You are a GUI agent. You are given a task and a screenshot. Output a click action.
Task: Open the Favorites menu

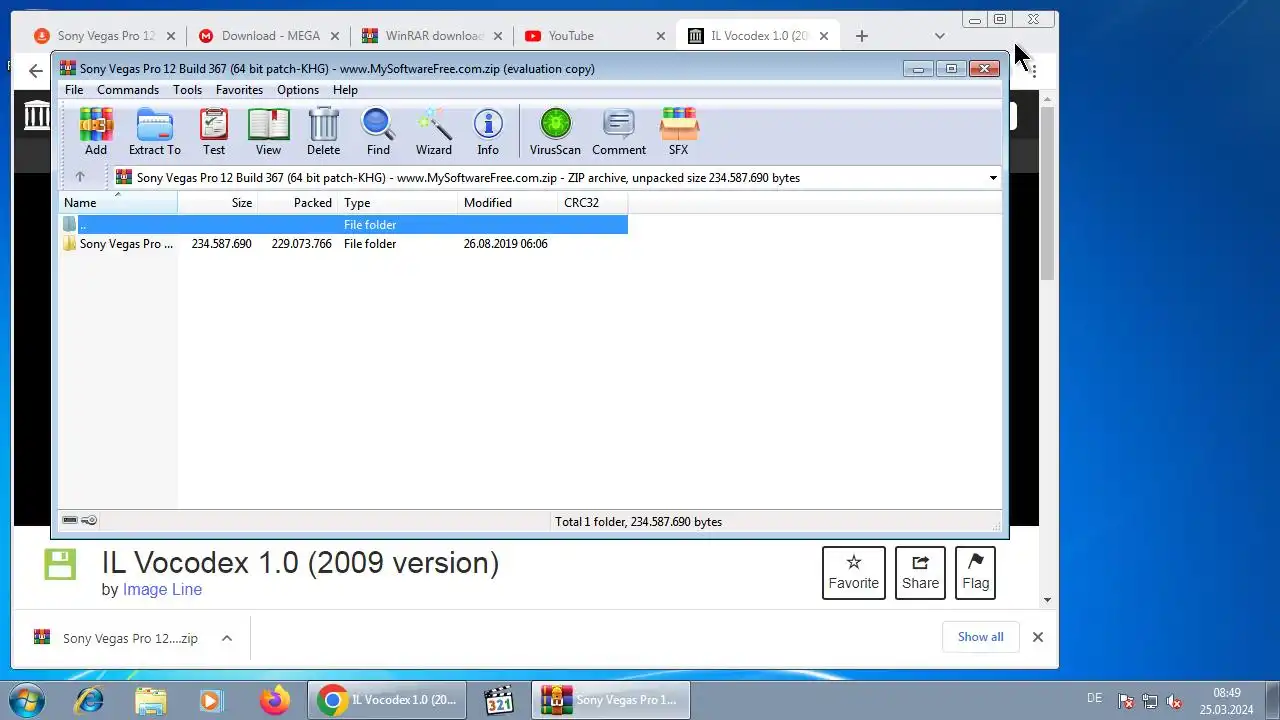(x=239, y=90)
